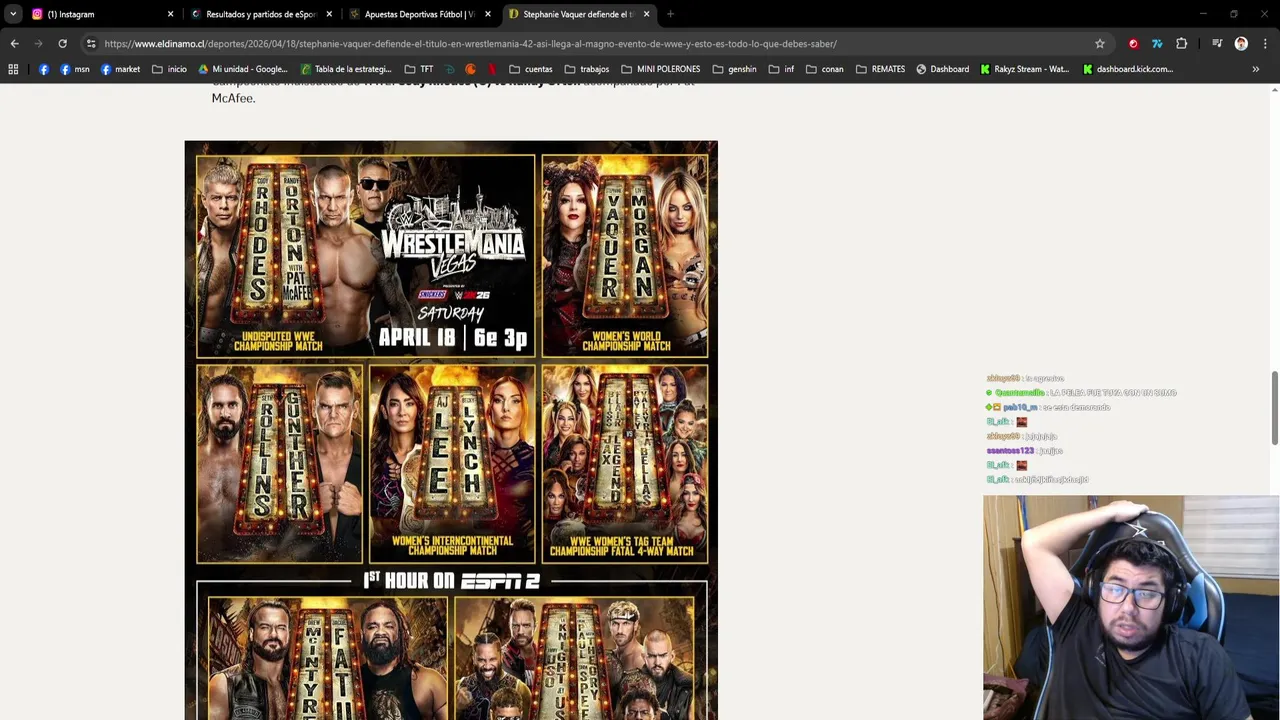Screen dimensions: 1280x720
Task: Bookmark this page with the star
Action: click(1100, 43)
